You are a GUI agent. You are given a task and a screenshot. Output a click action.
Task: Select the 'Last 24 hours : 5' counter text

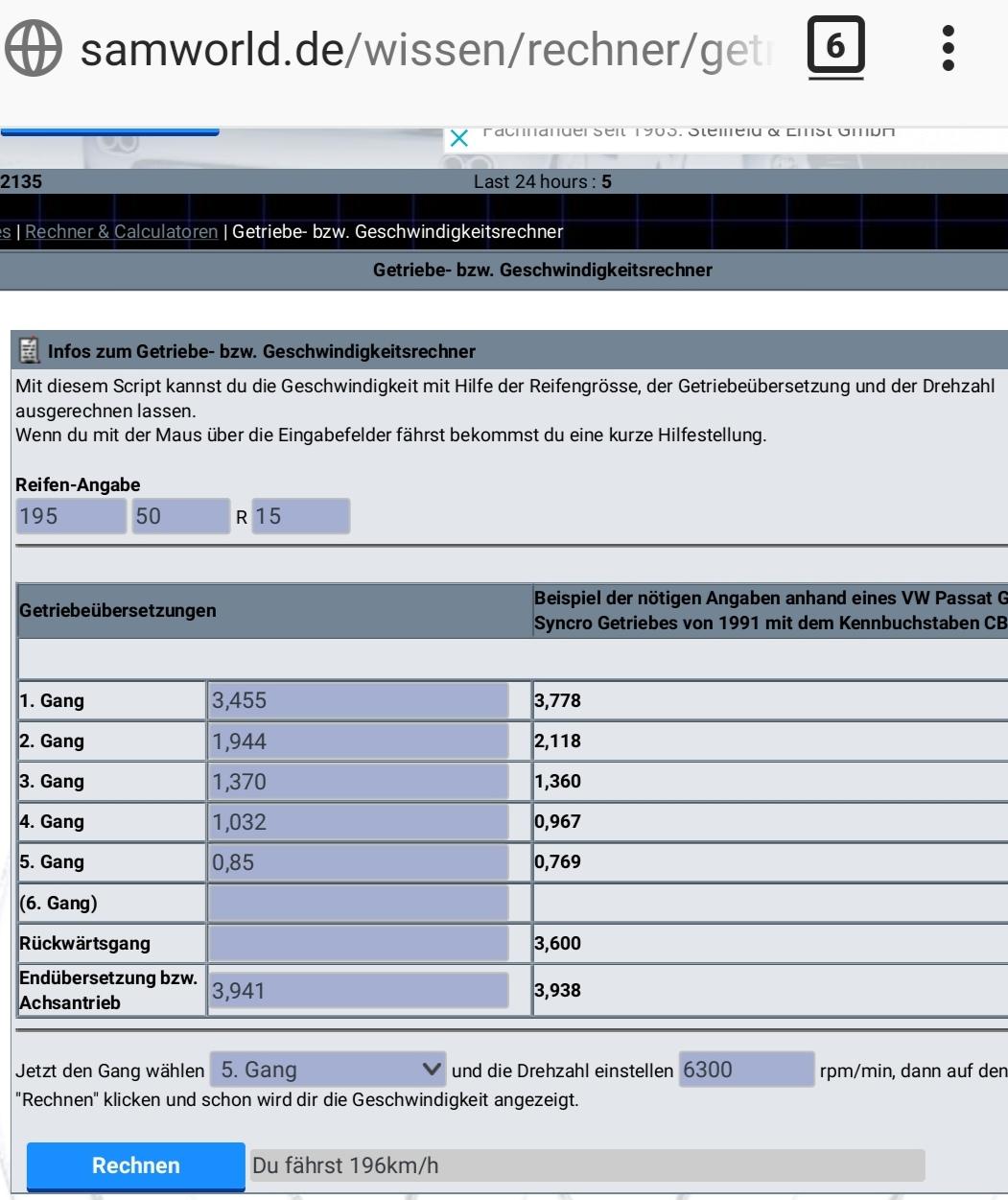(543, 181)
